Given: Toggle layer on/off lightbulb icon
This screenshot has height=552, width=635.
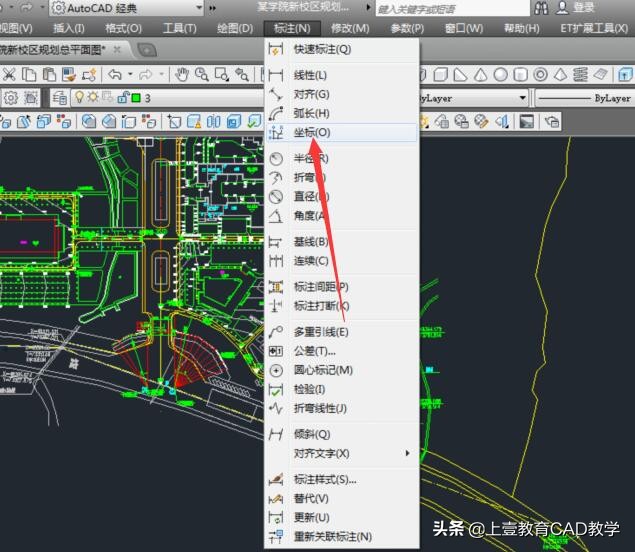Looking at the screenshot, I should [79, 97].
